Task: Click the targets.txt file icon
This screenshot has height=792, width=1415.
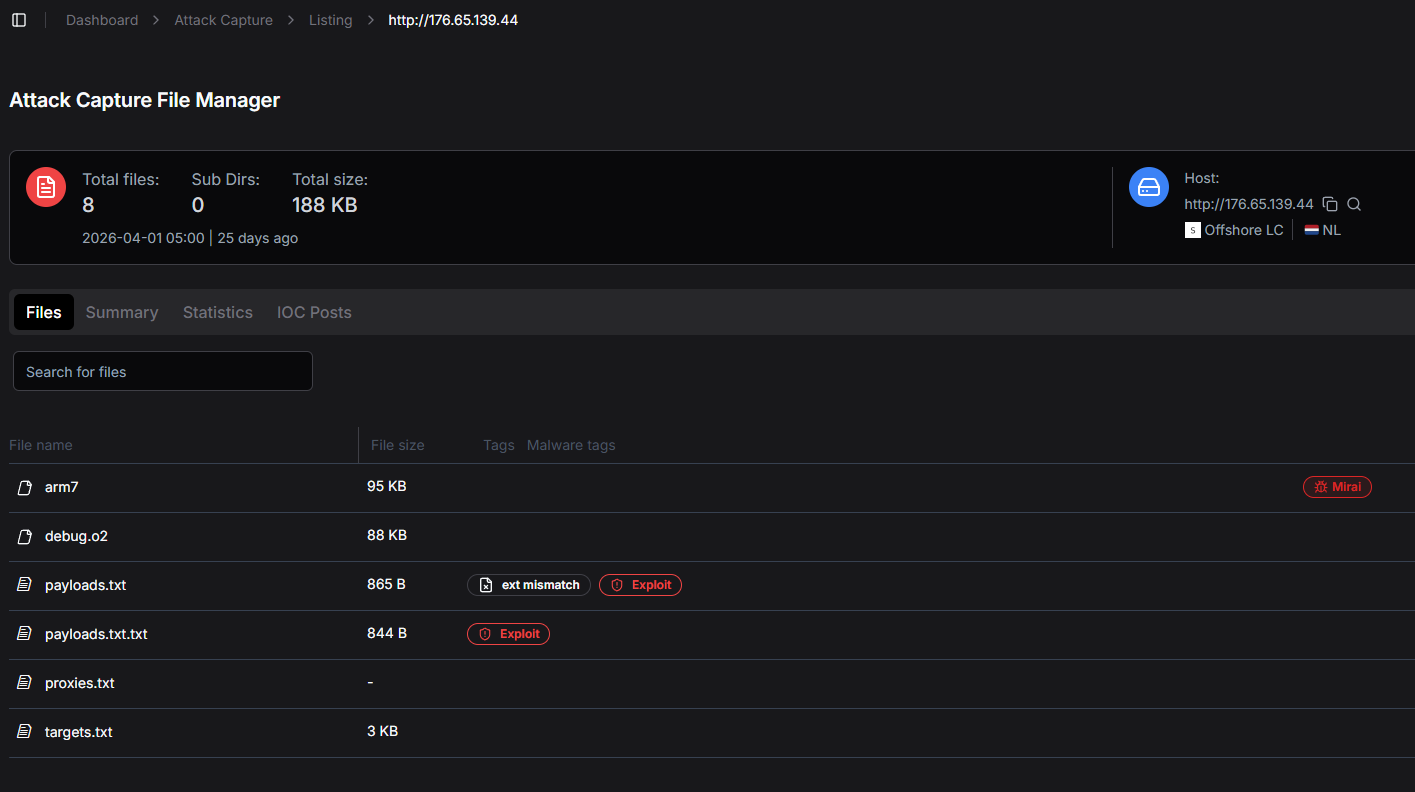Action: [x=25, y=732]
